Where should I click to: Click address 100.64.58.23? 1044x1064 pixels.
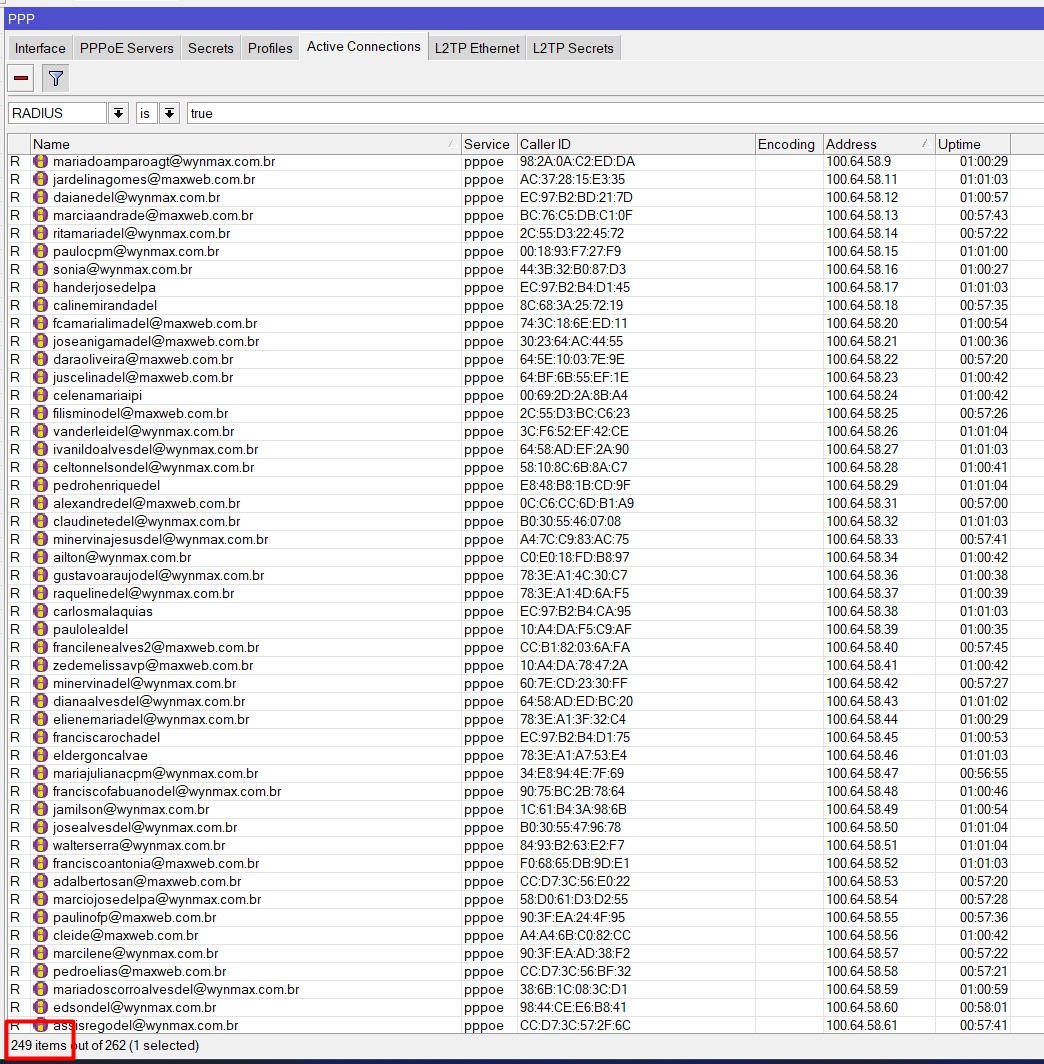[x=862, y=377]
